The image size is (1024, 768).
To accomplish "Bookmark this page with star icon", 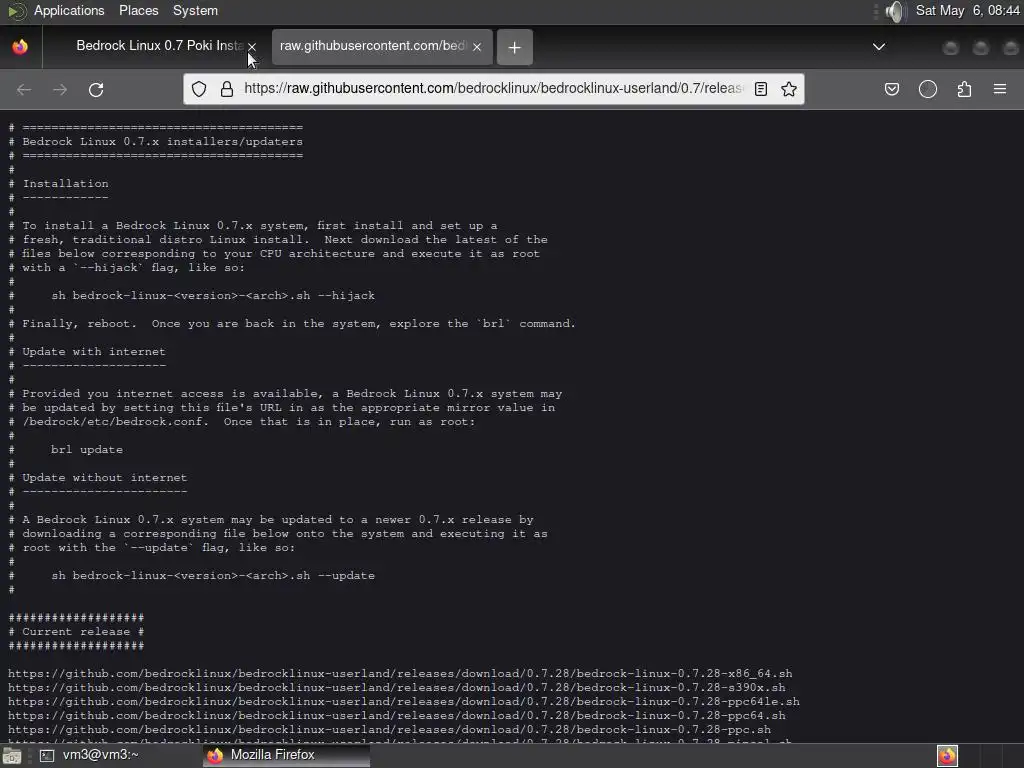I will pos(789,89).
